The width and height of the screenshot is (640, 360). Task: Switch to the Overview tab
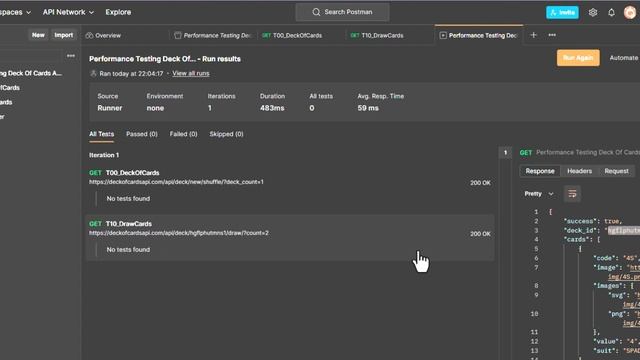tap(103, 36)
